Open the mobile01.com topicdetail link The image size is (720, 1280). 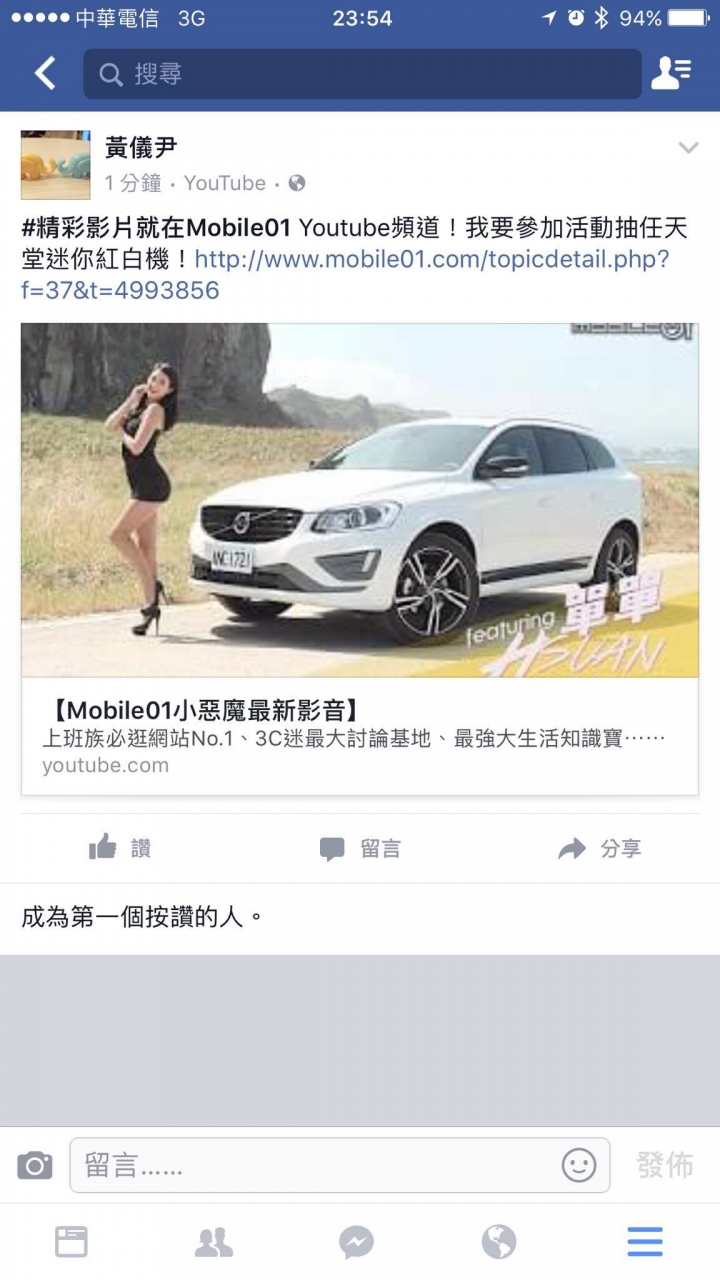pyautogui.click(x=345, y=275)
